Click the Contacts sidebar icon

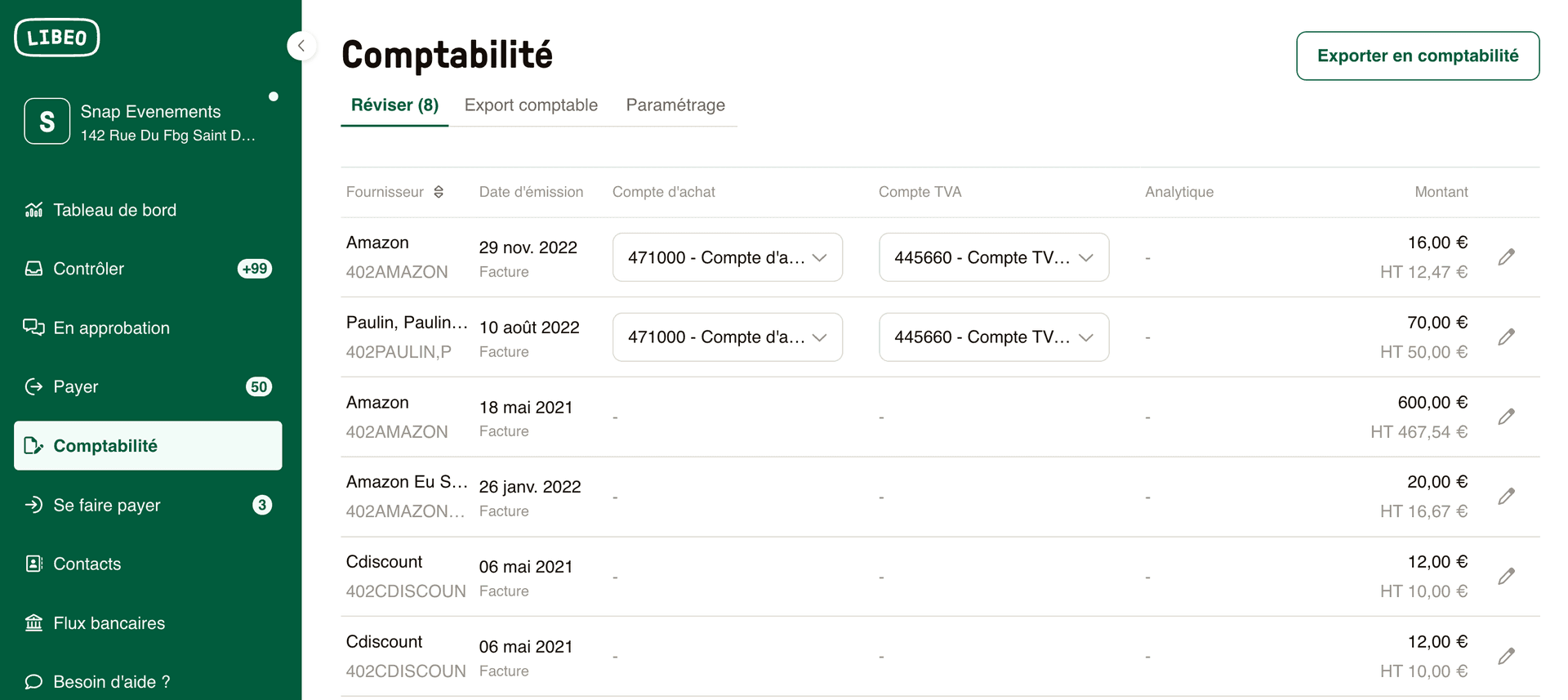pos(33,564)
